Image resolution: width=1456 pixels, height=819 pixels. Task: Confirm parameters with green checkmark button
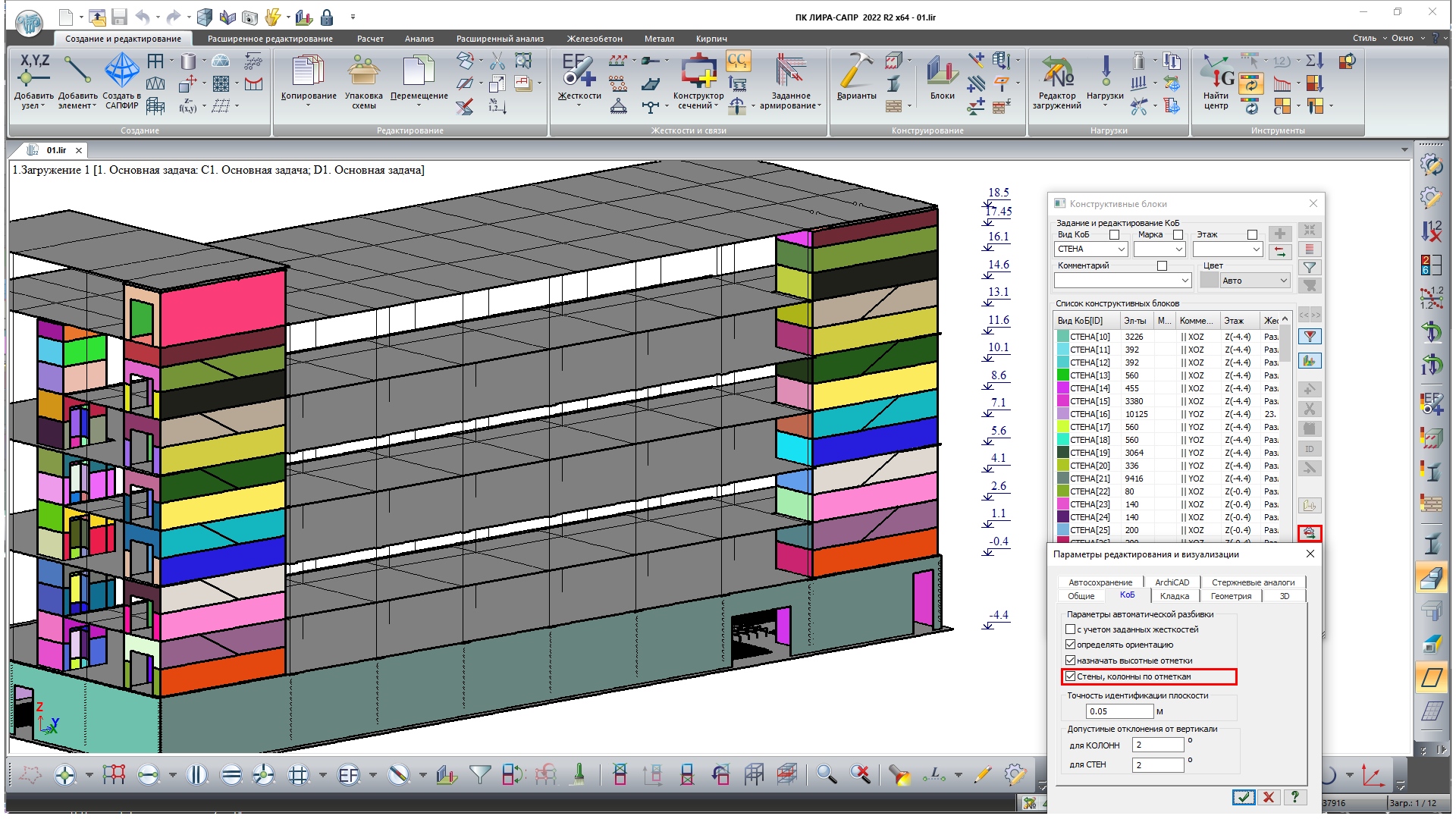point(1243,797)
